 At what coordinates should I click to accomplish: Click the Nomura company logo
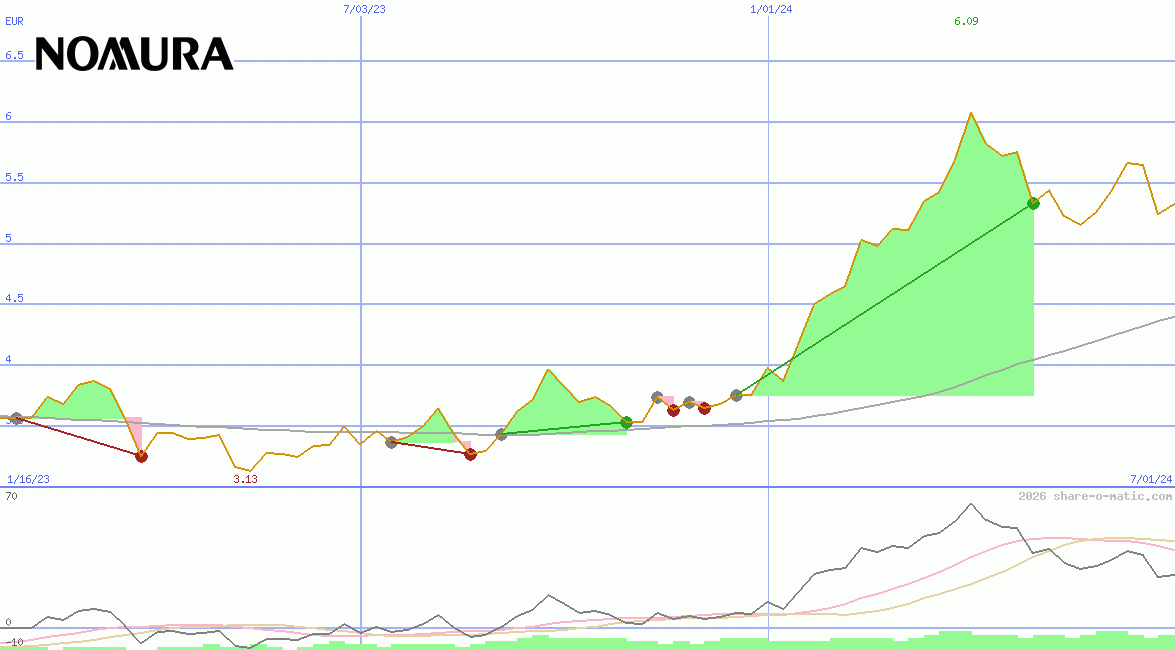[133, 53]
